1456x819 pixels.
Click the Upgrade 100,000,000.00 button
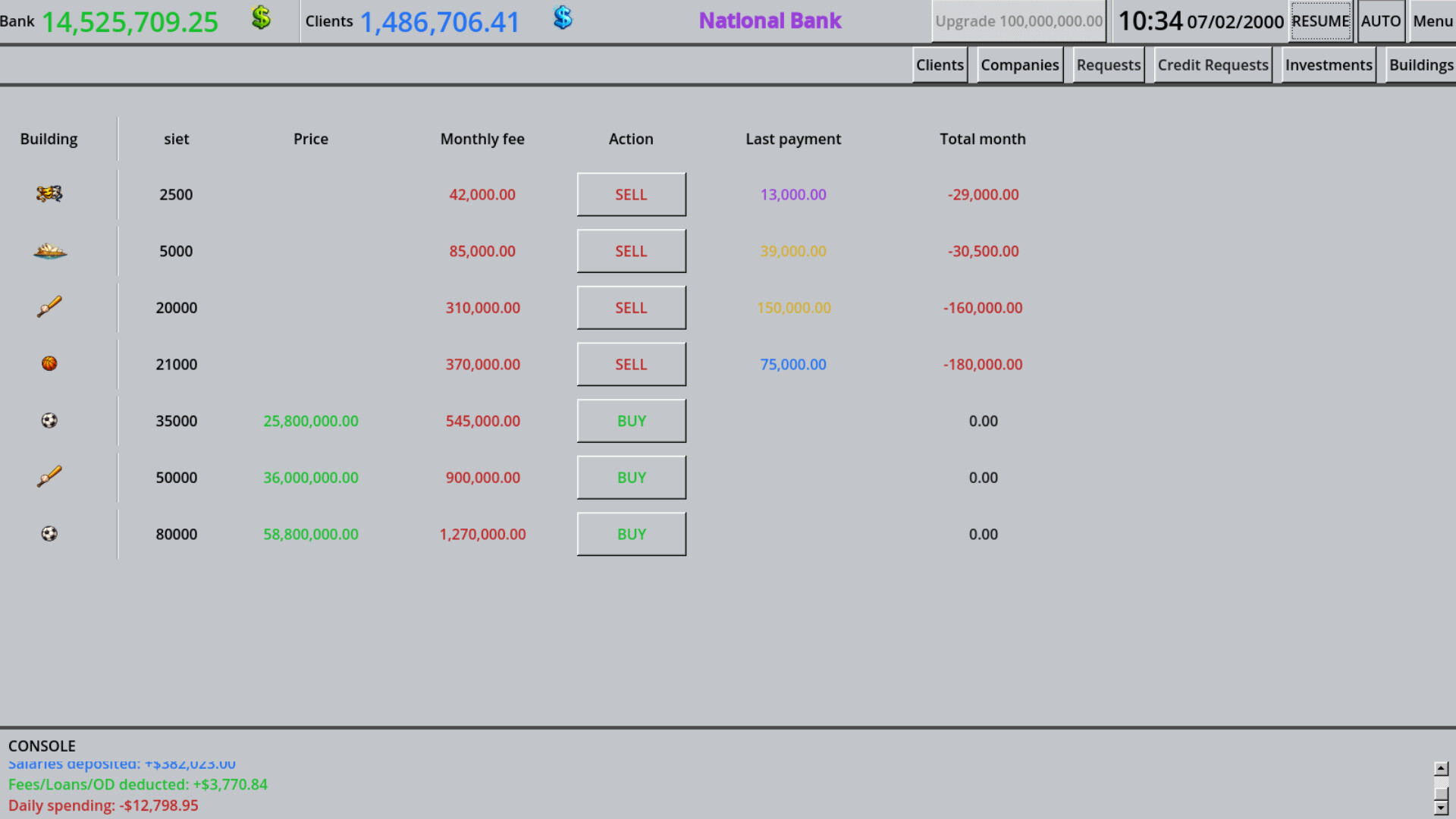click(1018, 20)
